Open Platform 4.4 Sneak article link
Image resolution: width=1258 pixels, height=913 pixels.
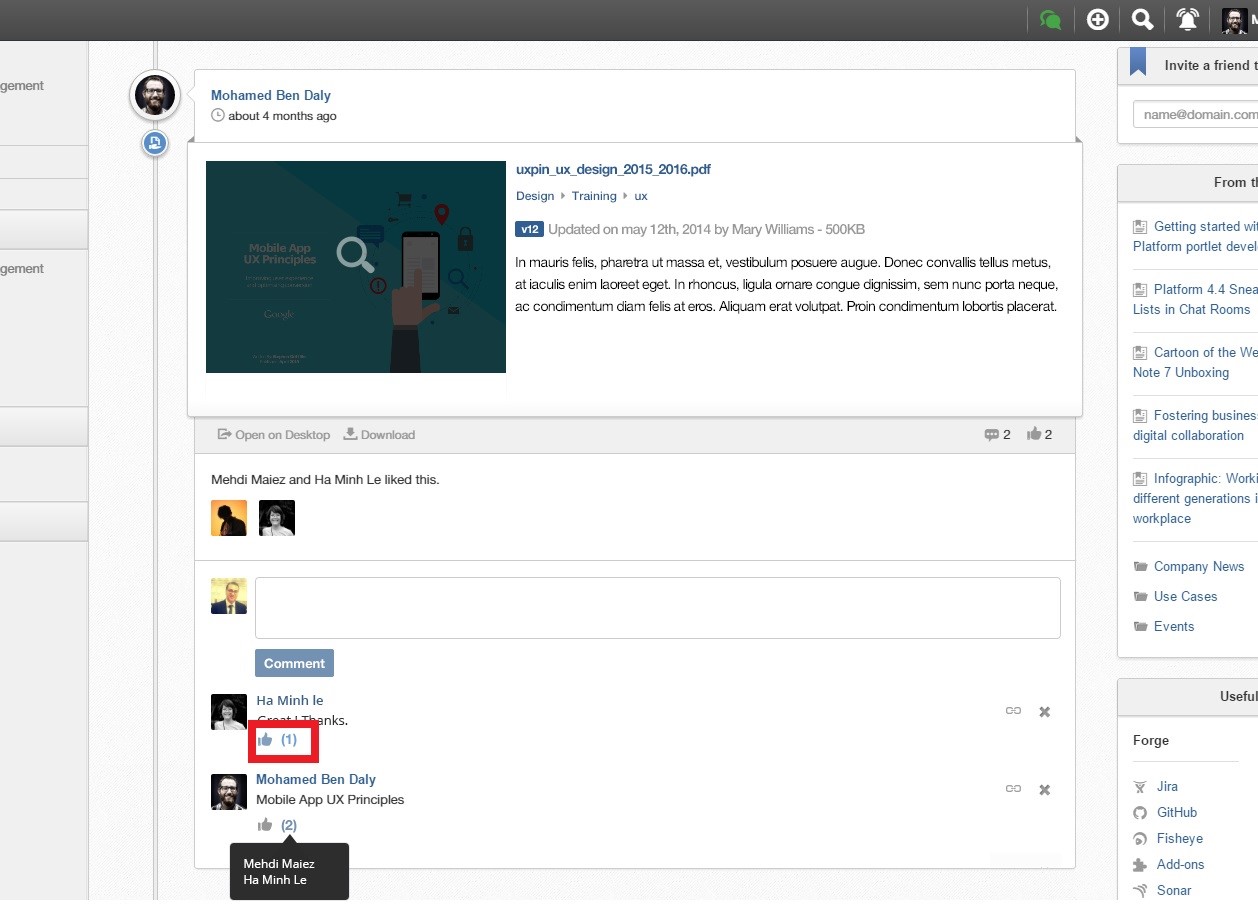[x=1195, y=299]
